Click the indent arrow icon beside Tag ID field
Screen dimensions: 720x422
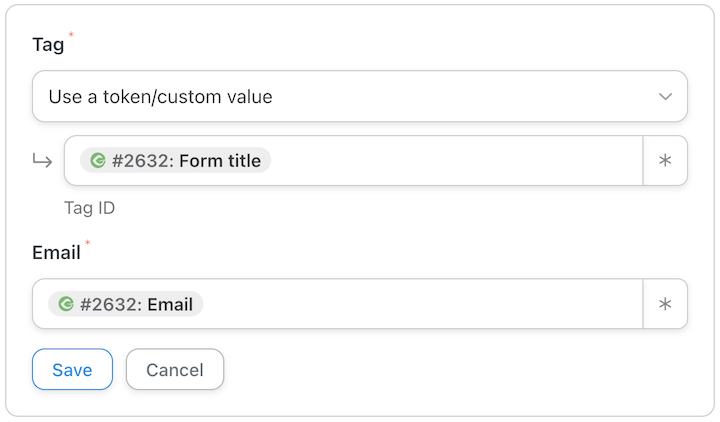point(42,160)
